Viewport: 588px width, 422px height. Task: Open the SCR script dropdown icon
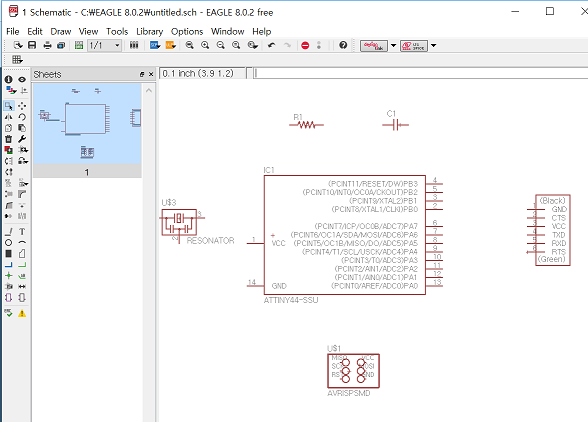point(155,45)
